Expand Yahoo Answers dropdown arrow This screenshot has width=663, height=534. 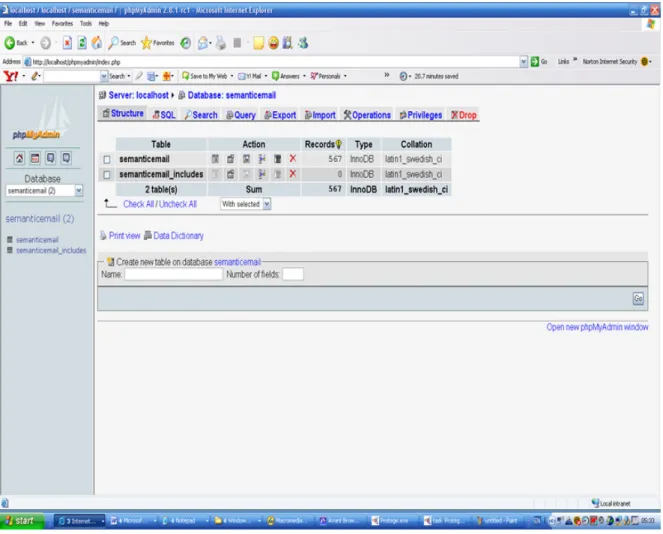(305, 77)
